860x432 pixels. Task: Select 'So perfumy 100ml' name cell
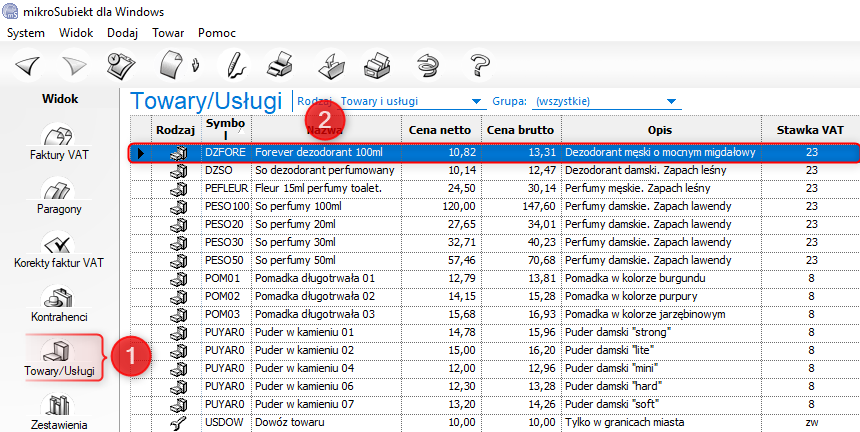click(326, 207)
